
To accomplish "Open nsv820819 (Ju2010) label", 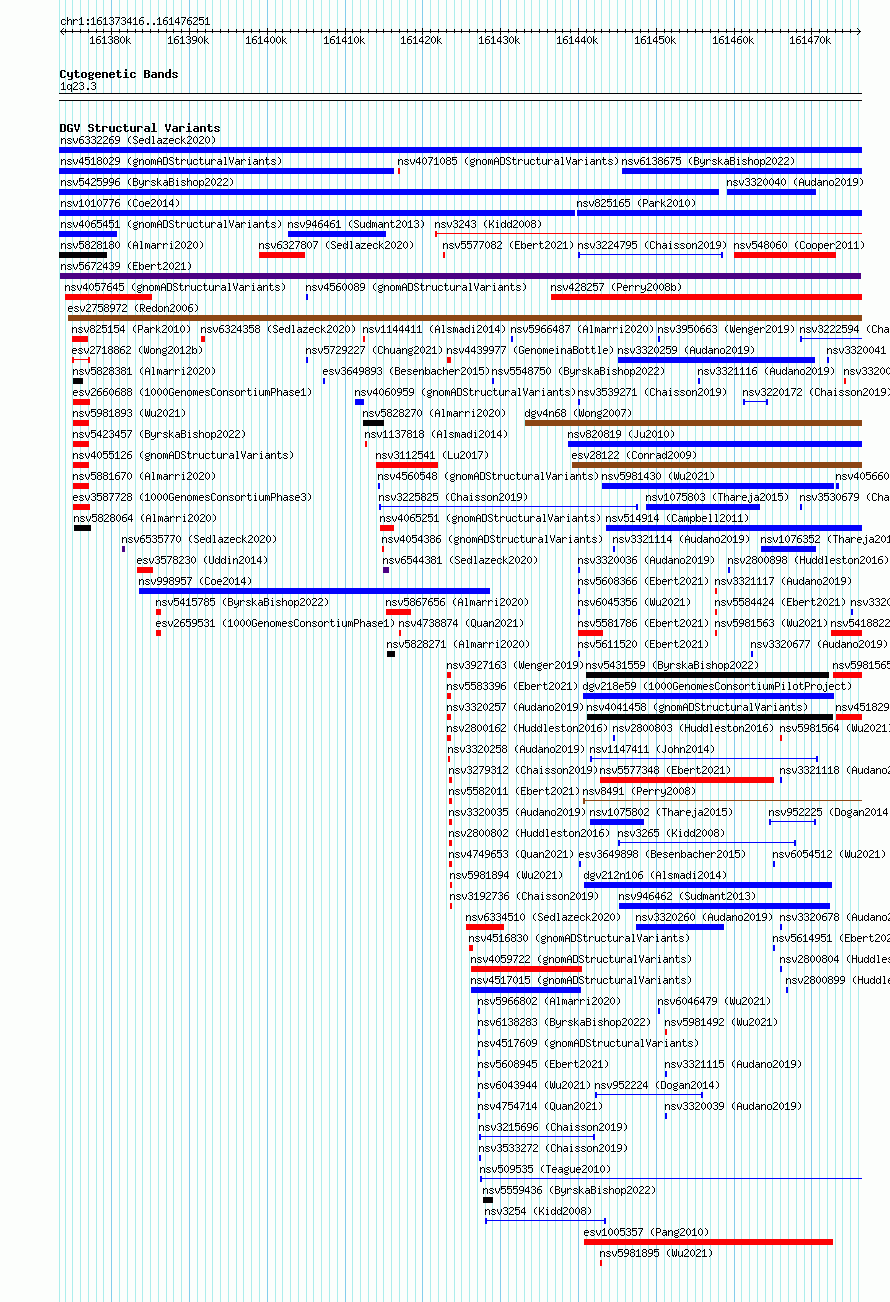I will click(x=621, y=434).
